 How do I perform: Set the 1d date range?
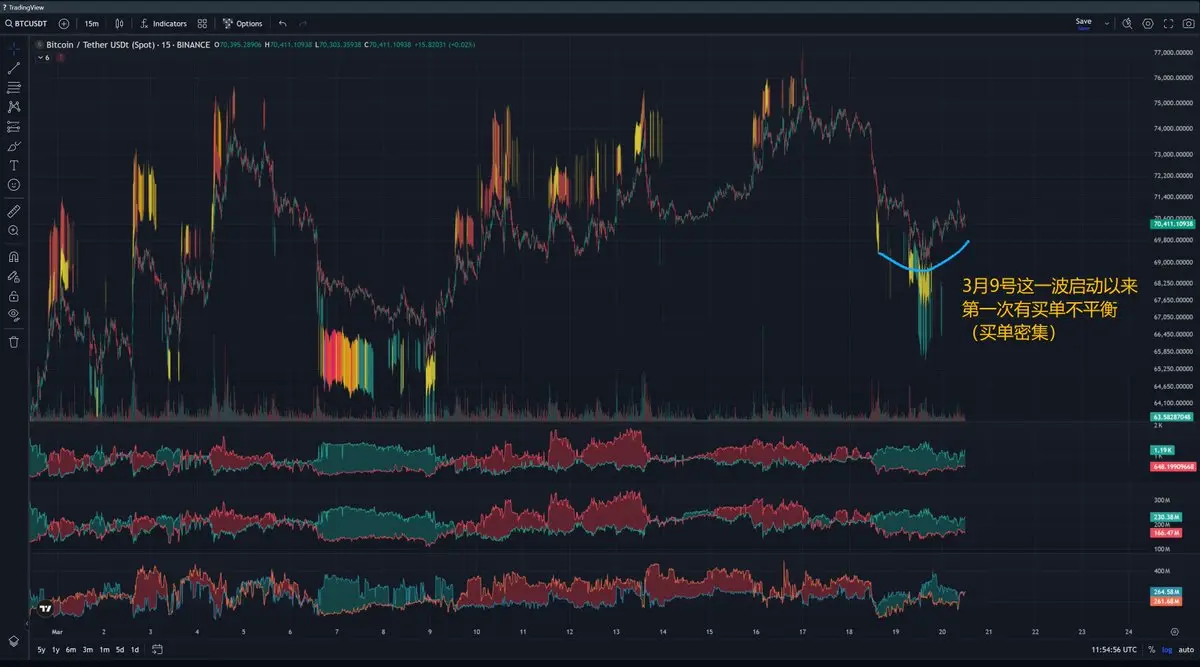tap(135, 649)
